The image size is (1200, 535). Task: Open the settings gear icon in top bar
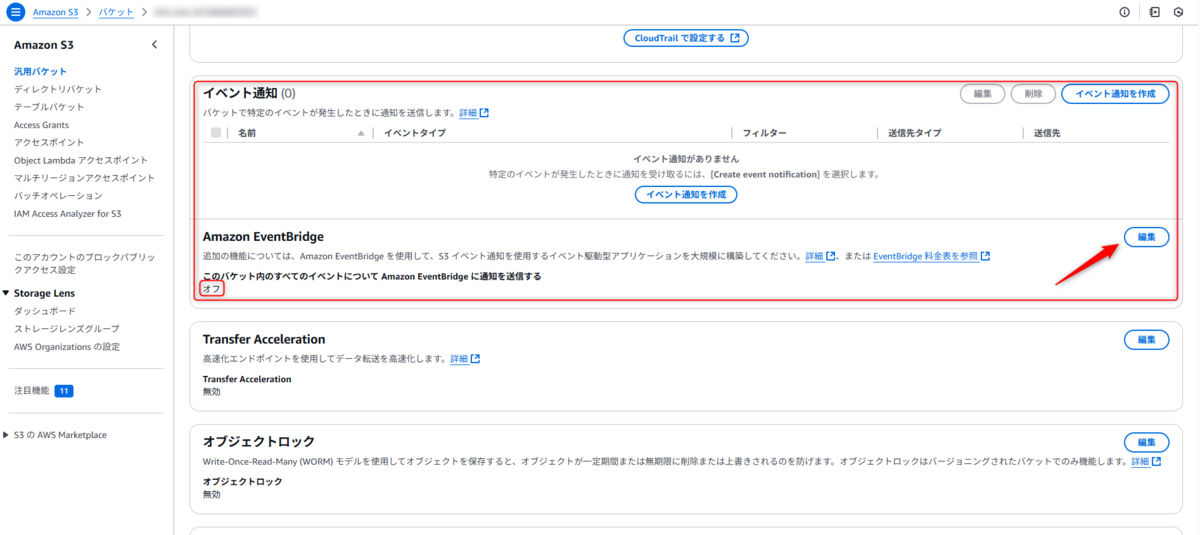[1181, 12]
